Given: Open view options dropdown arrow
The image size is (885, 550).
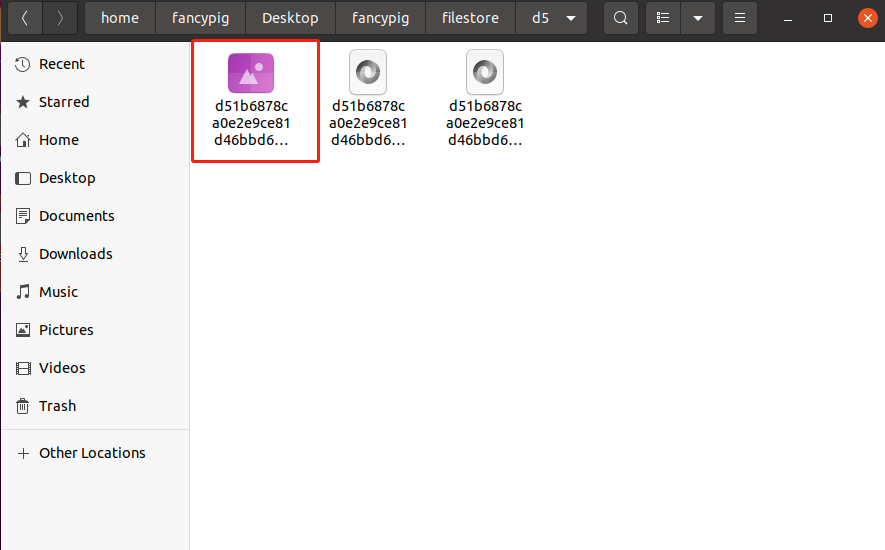Looking at the screenshot, I should tap(698, 18).
